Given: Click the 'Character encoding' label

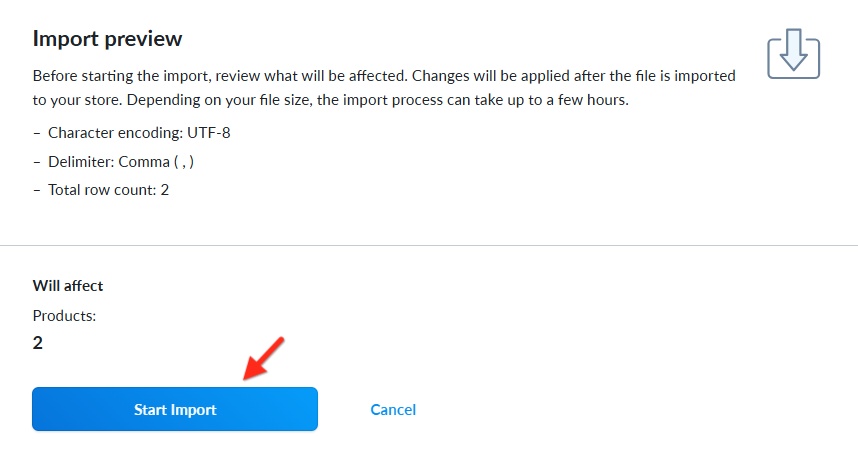Looking at the screenshot, I should click(x=115, y=133).
